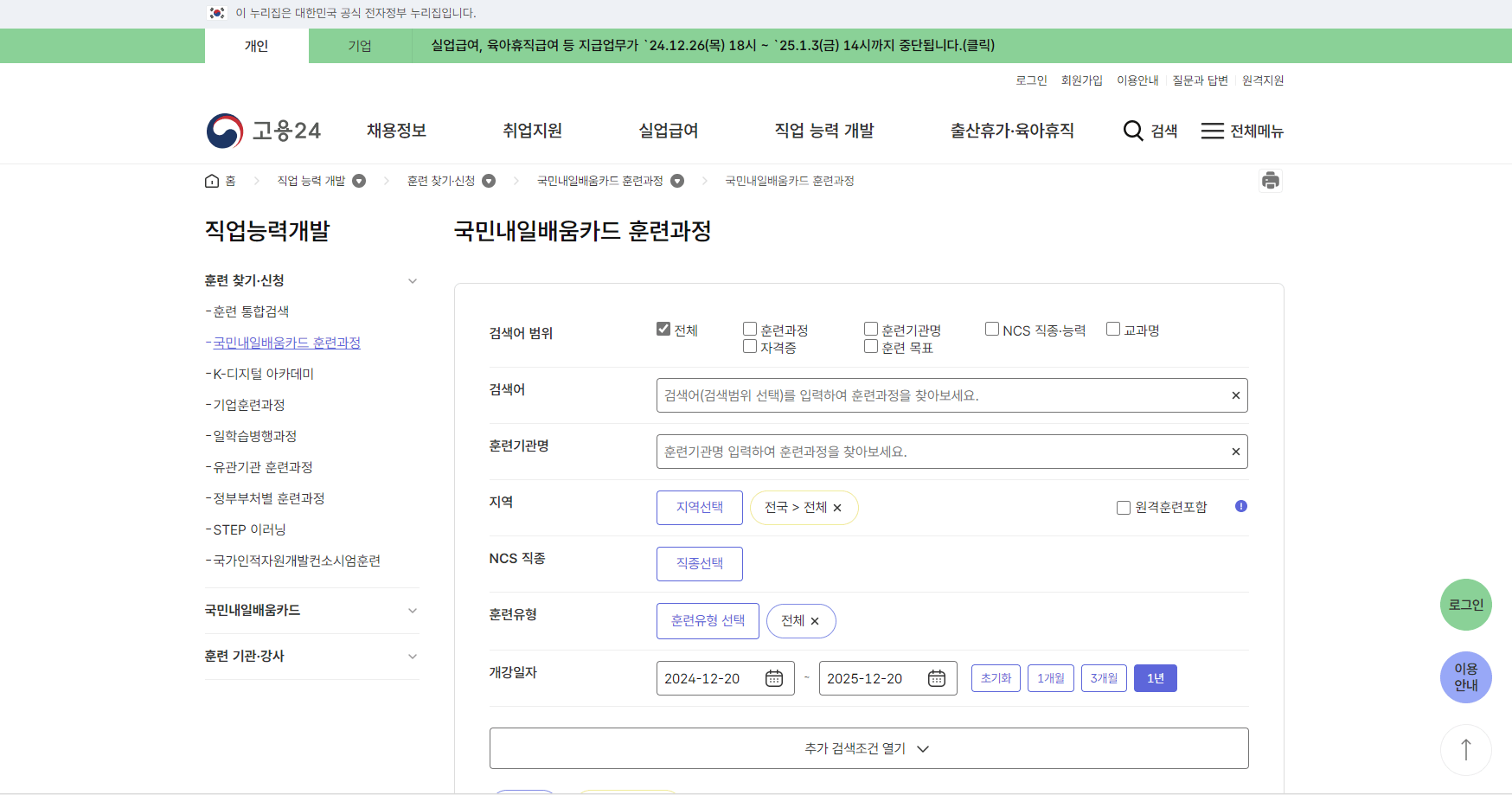Click the info tooltip icon beside 원격훈련포함
Viewport: 1512px width, 795px height.
click(x=1240, y=506)
